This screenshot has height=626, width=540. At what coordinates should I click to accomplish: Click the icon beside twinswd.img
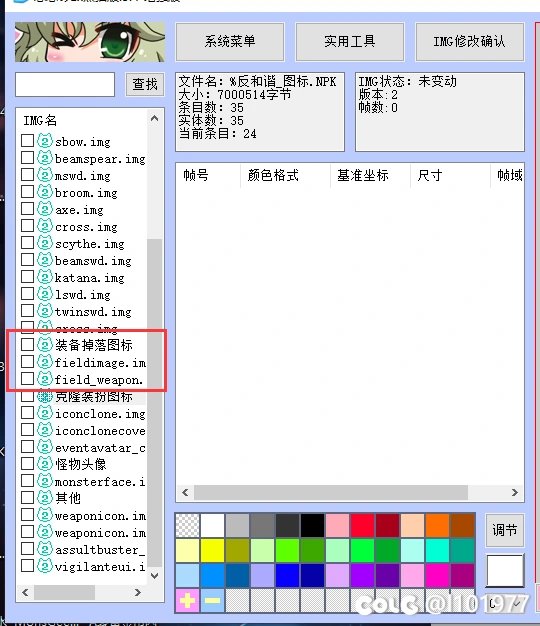pos(45,311)
